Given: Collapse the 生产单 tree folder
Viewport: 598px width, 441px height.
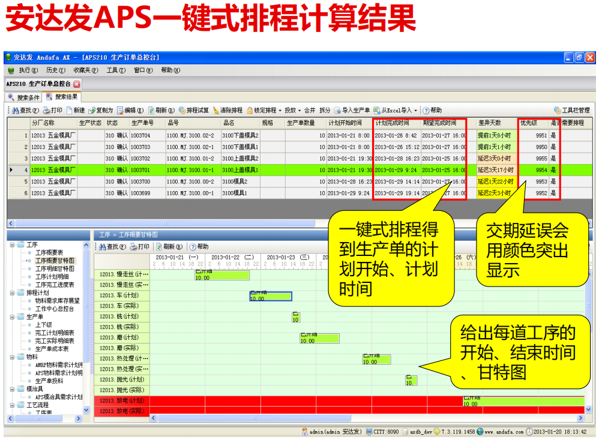Looking at the screenshot, I should 12,317.
